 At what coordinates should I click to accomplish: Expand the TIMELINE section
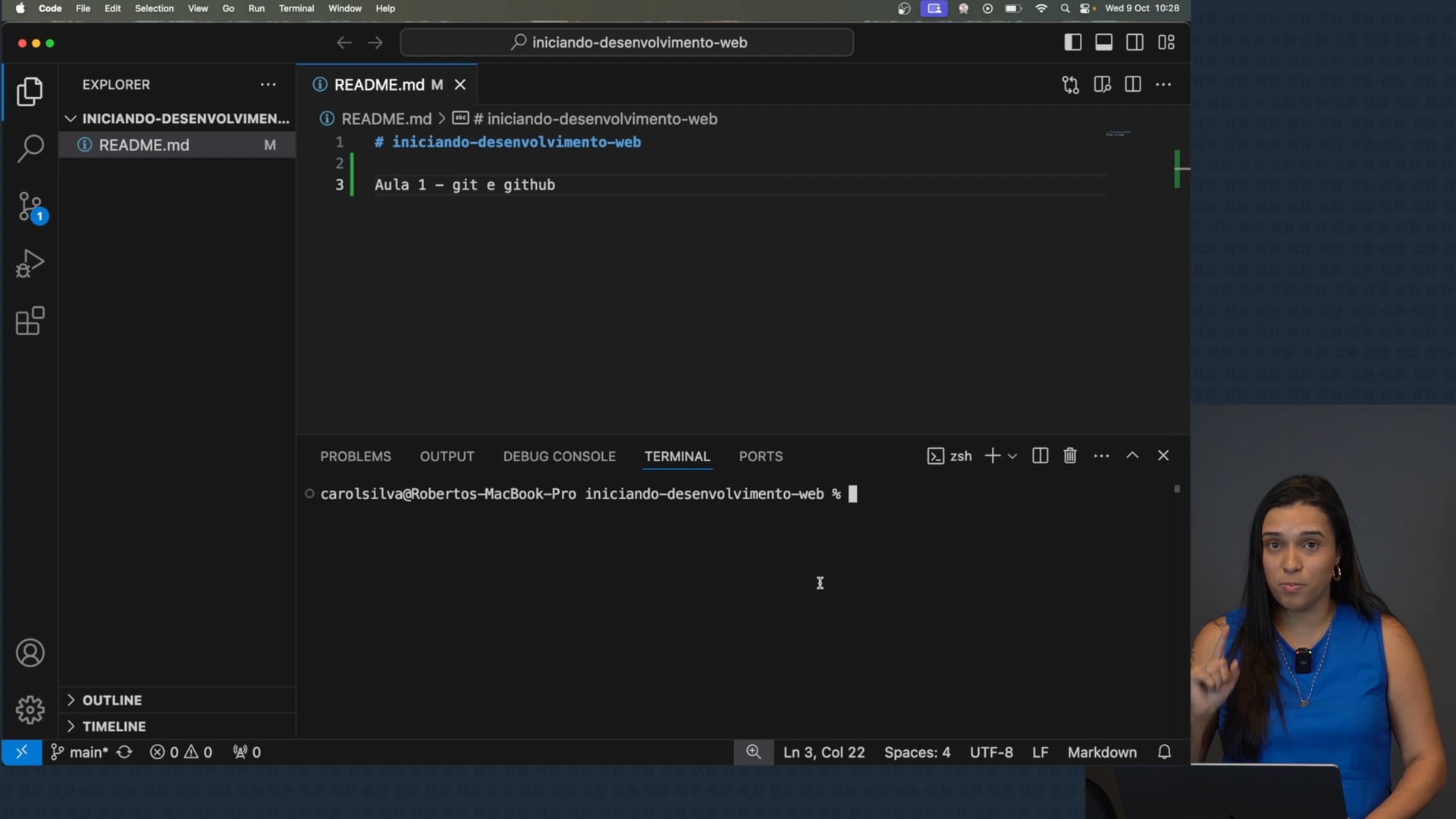tap(114, 726)
